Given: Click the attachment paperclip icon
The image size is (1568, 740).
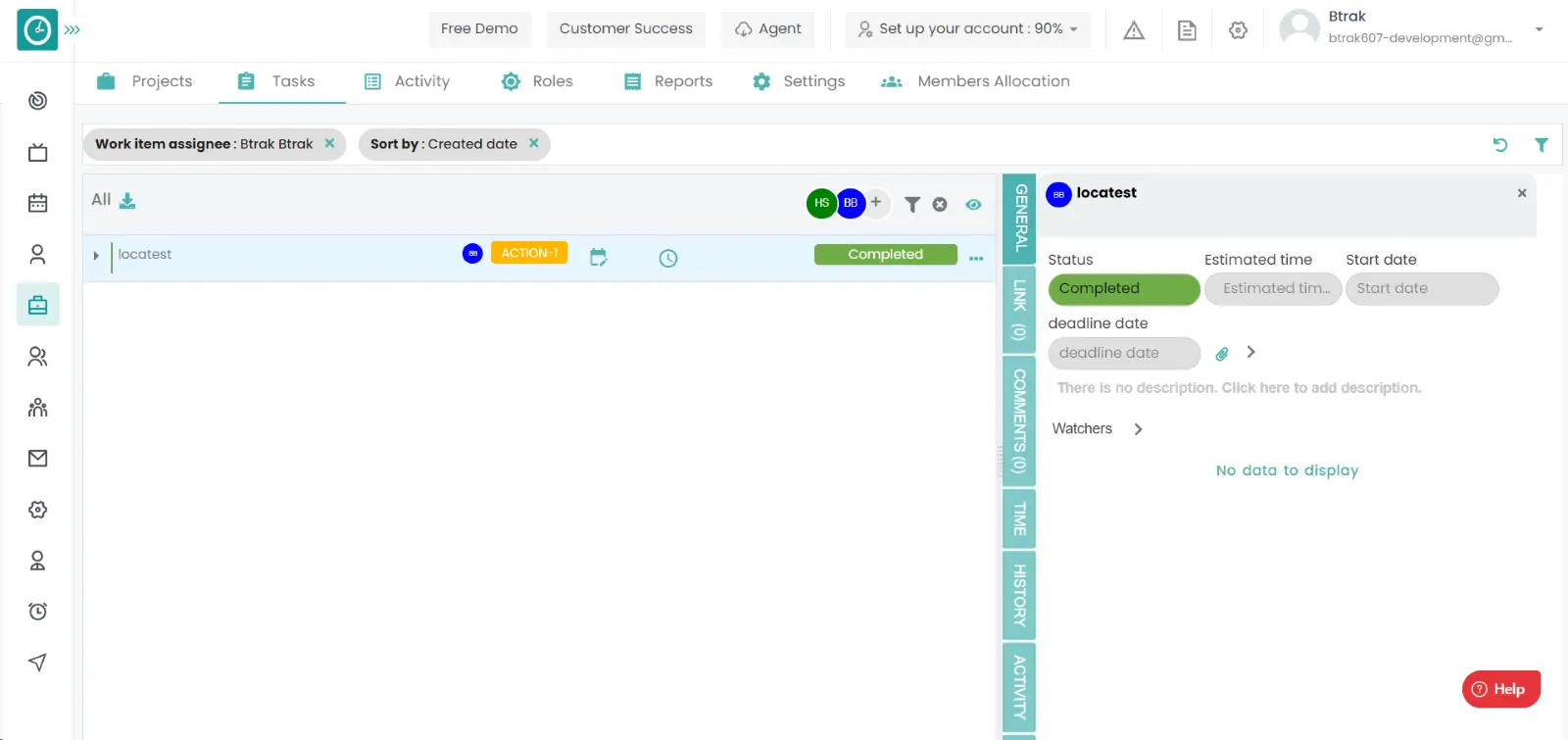Looking at the screenshot, I should [1222, 354].
